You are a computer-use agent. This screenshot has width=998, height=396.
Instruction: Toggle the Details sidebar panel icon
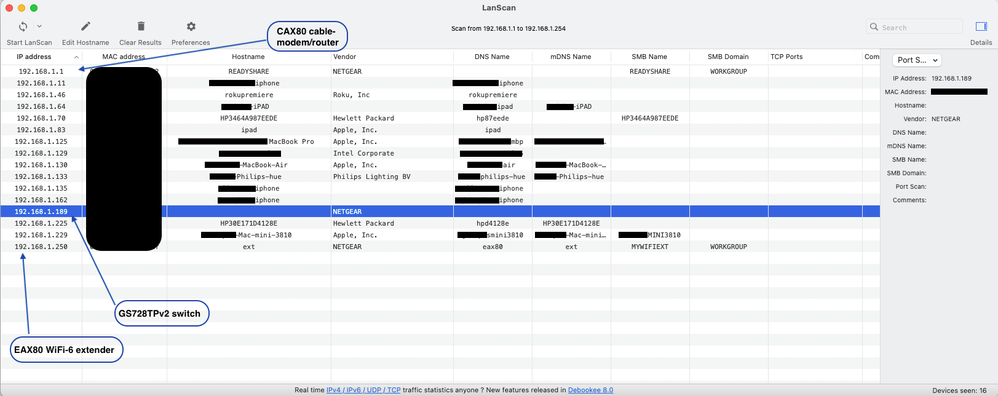[x=981, y=27]
